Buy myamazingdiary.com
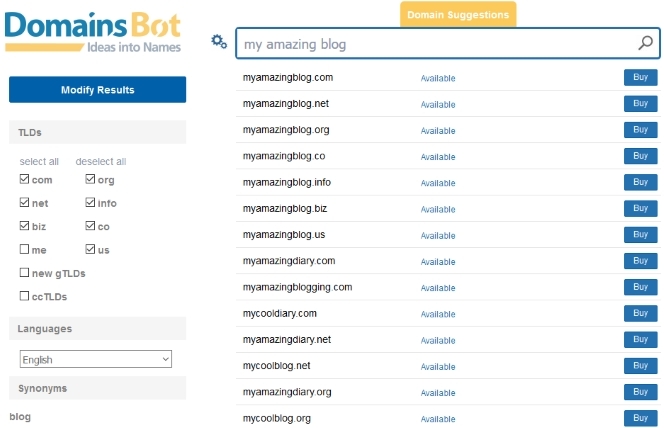 point(640,261)
